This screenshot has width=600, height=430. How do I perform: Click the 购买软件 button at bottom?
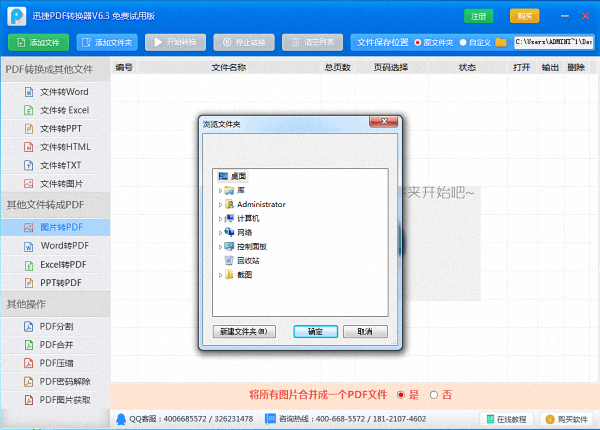[x=566, y=419]
